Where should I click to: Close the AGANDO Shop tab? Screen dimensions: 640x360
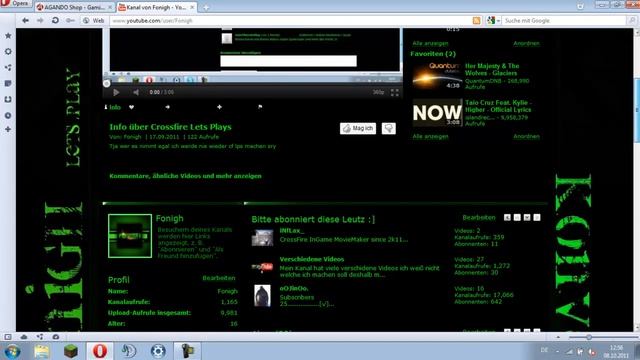click(x=110, y=7)
